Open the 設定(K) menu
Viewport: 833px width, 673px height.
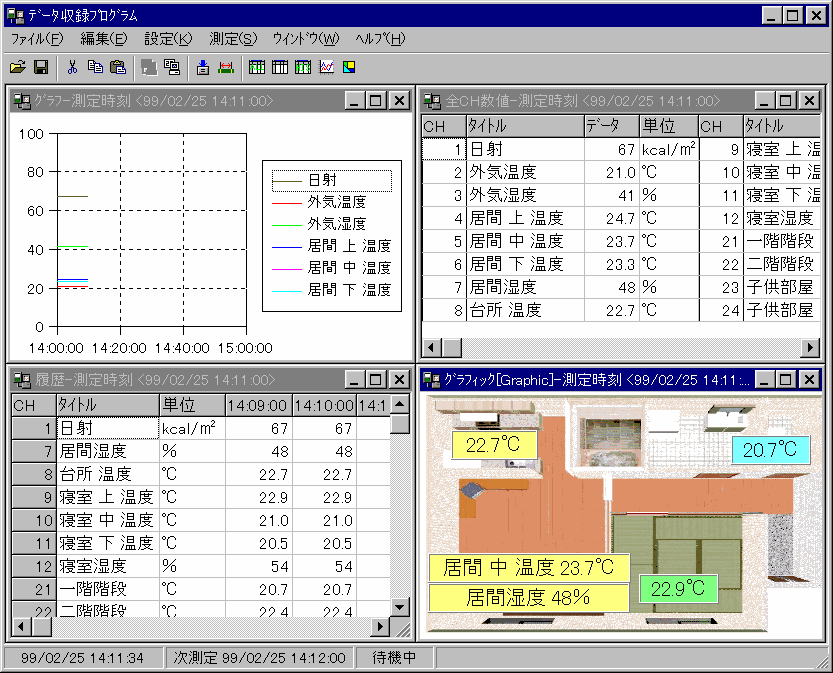pos(168,39)
